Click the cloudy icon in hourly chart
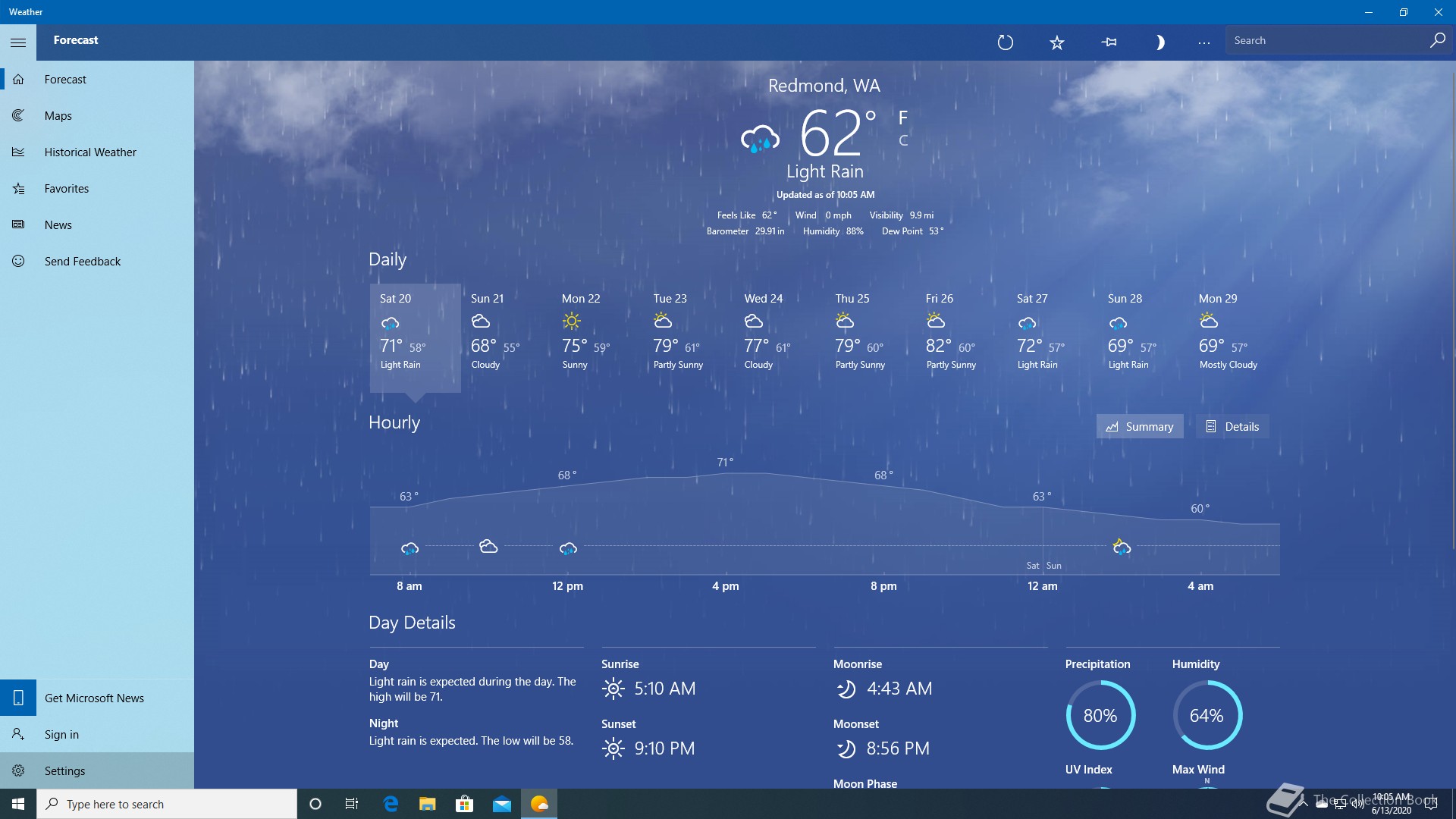This screenshot has height=819, width=1456. pos(488,546)
